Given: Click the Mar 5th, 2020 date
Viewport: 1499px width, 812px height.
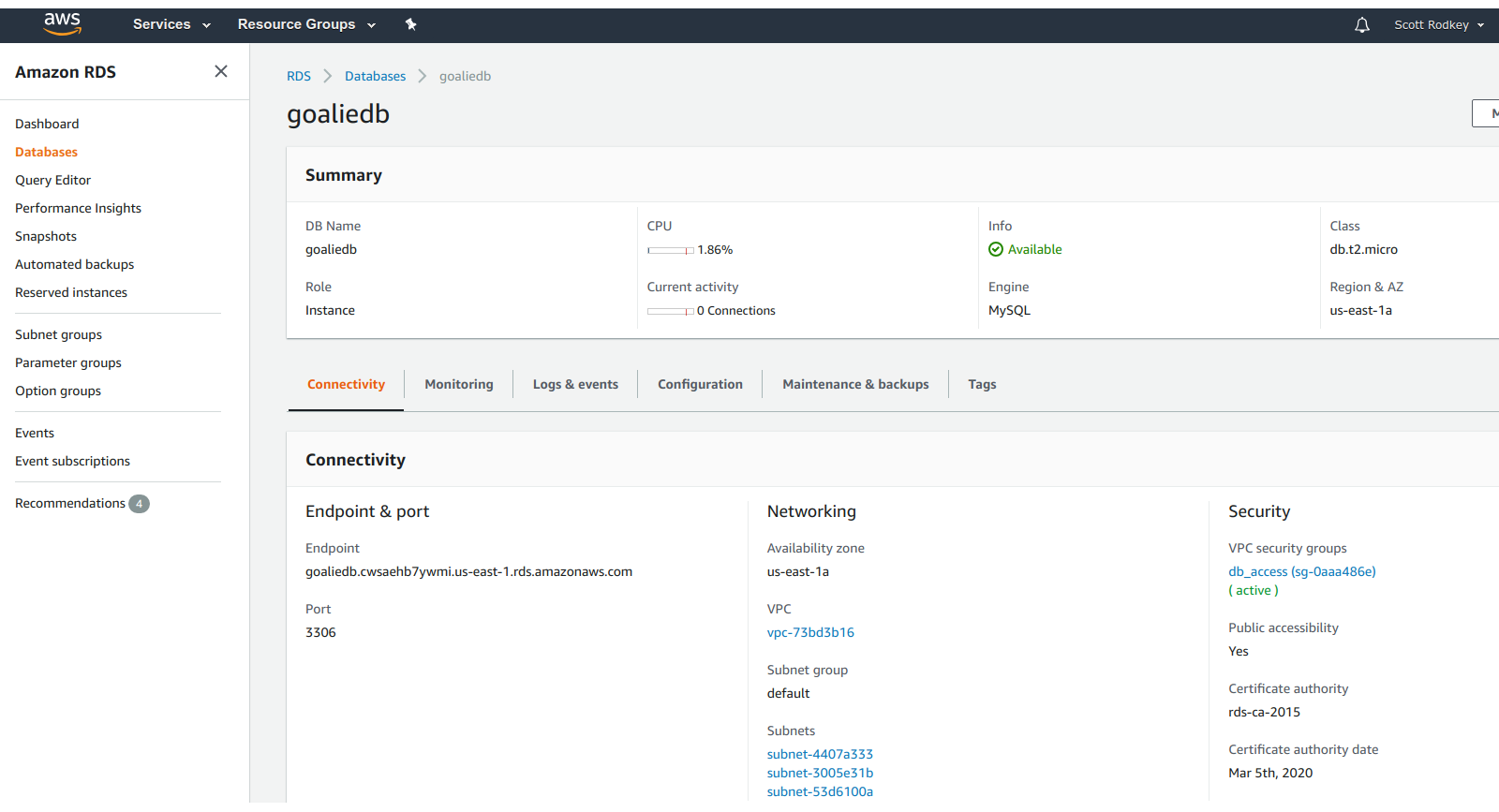Looking at the screenshot, I should pyautogui.click(x=1270, y=773).
